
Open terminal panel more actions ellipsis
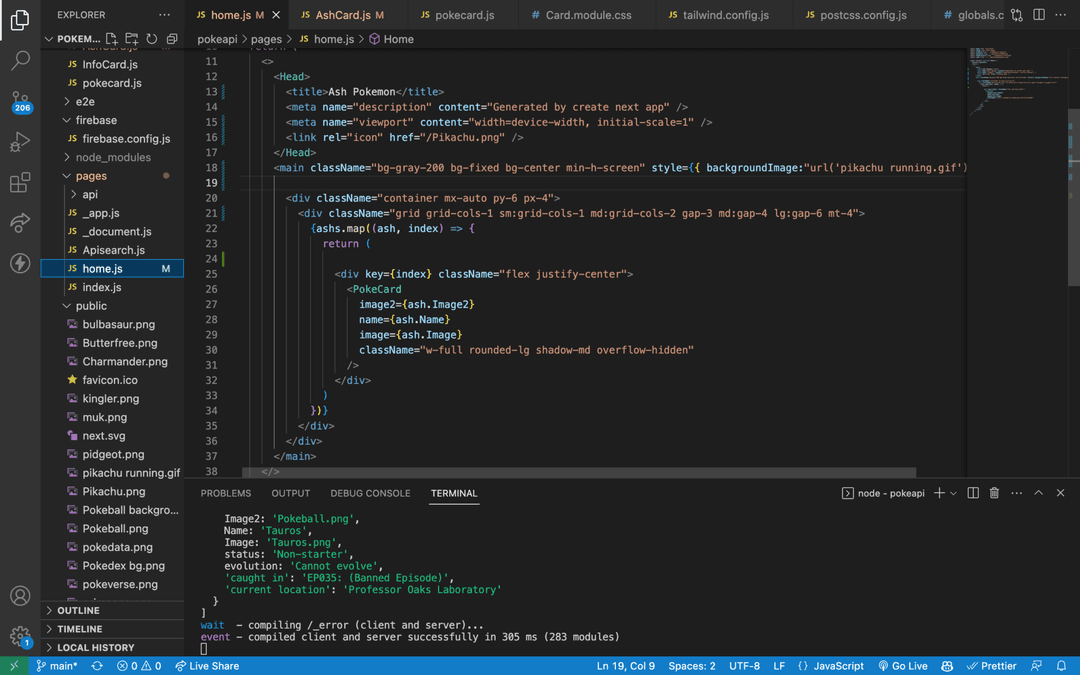coord(1017,493)
